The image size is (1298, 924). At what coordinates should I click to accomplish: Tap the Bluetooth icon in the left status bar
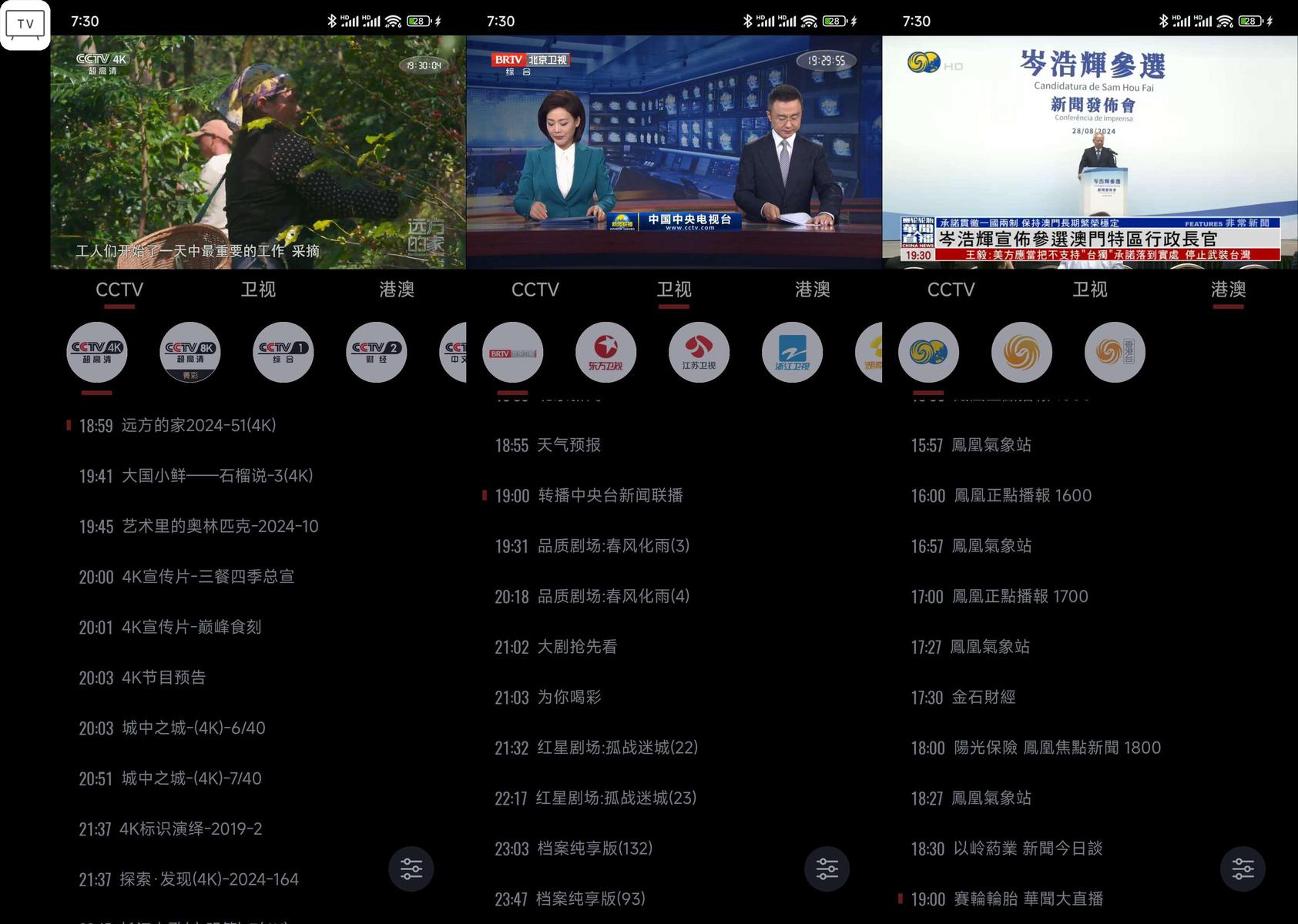[332, 21]
